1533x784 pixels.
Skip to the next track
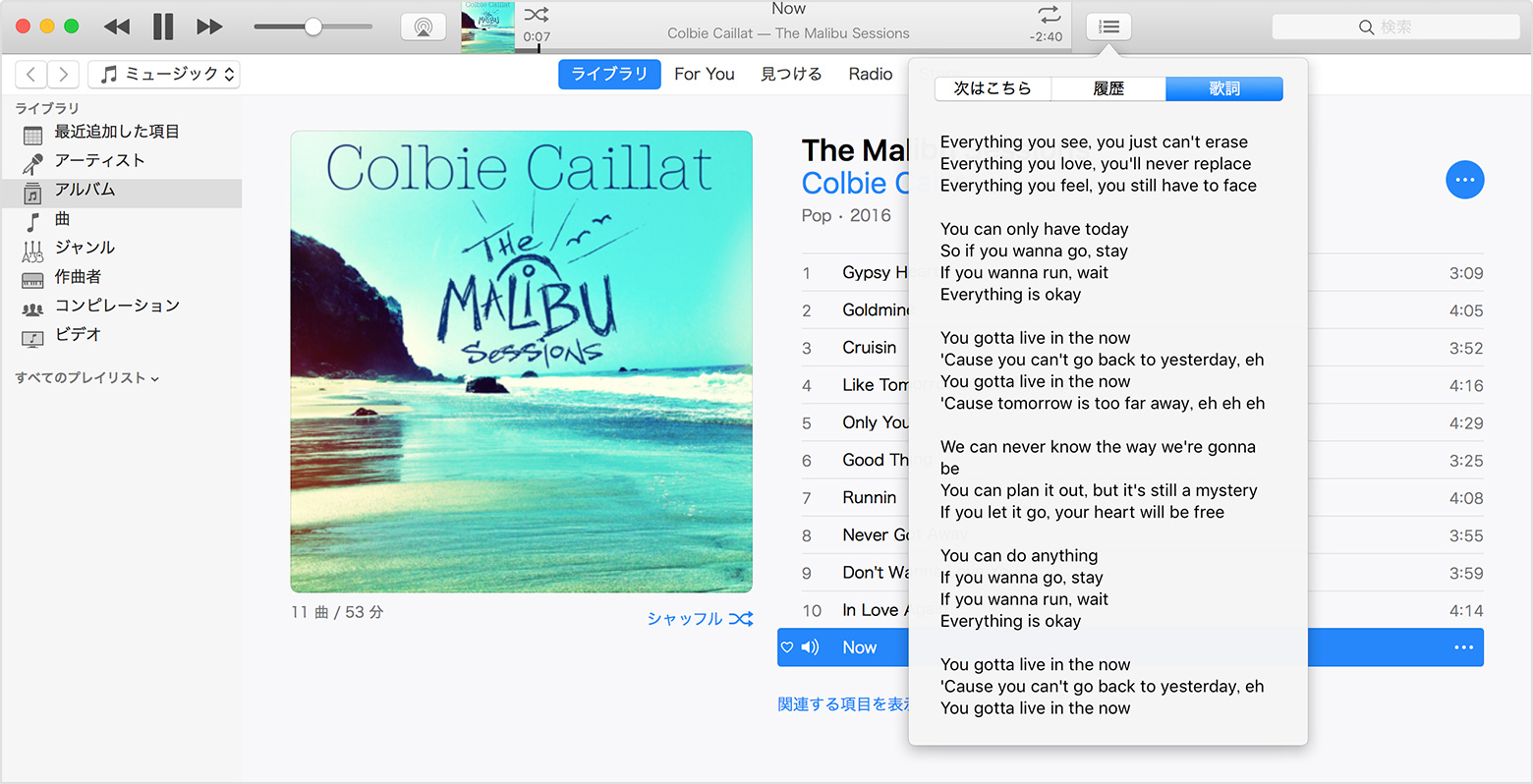point(209,26)
